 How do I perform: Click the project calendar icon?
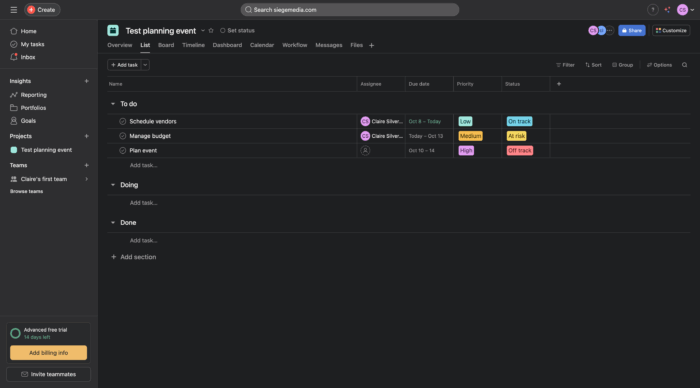pyautogui.click(x=113, y=30)
